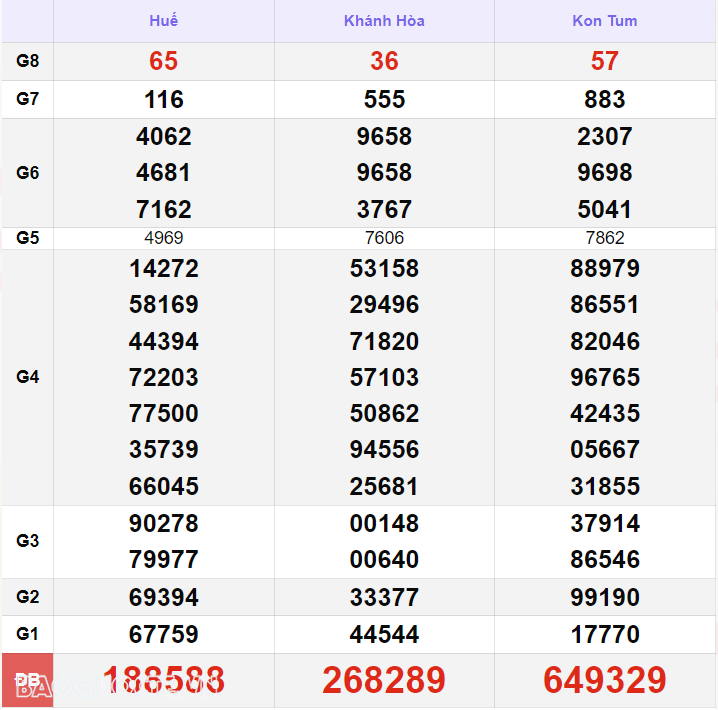Screen dimensions: 718x710
Task: Click the G1 row label
Action: point(28,634)
